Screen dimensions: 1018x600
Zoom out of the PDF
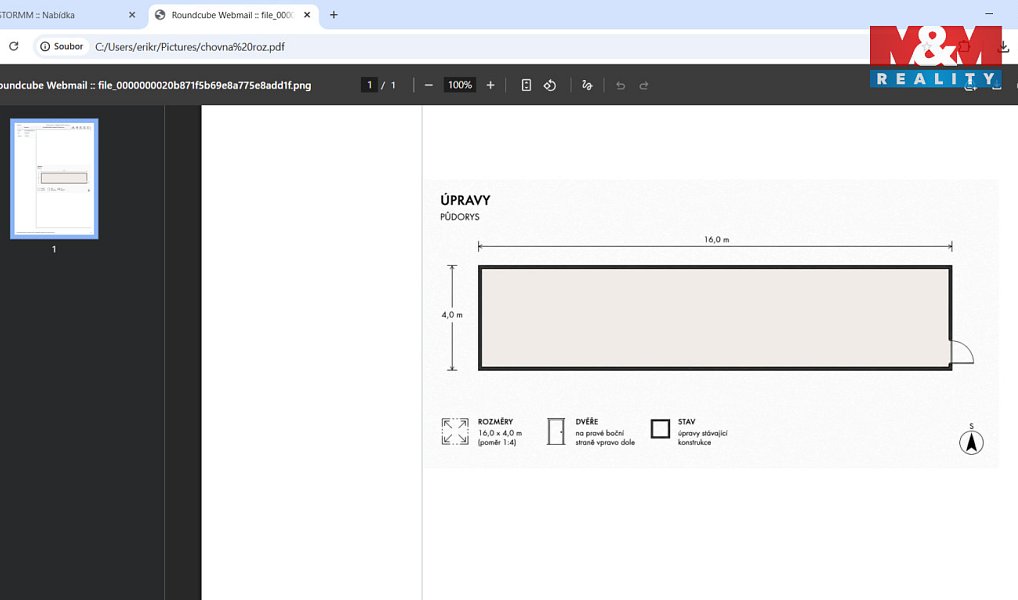tap(428, 85)
